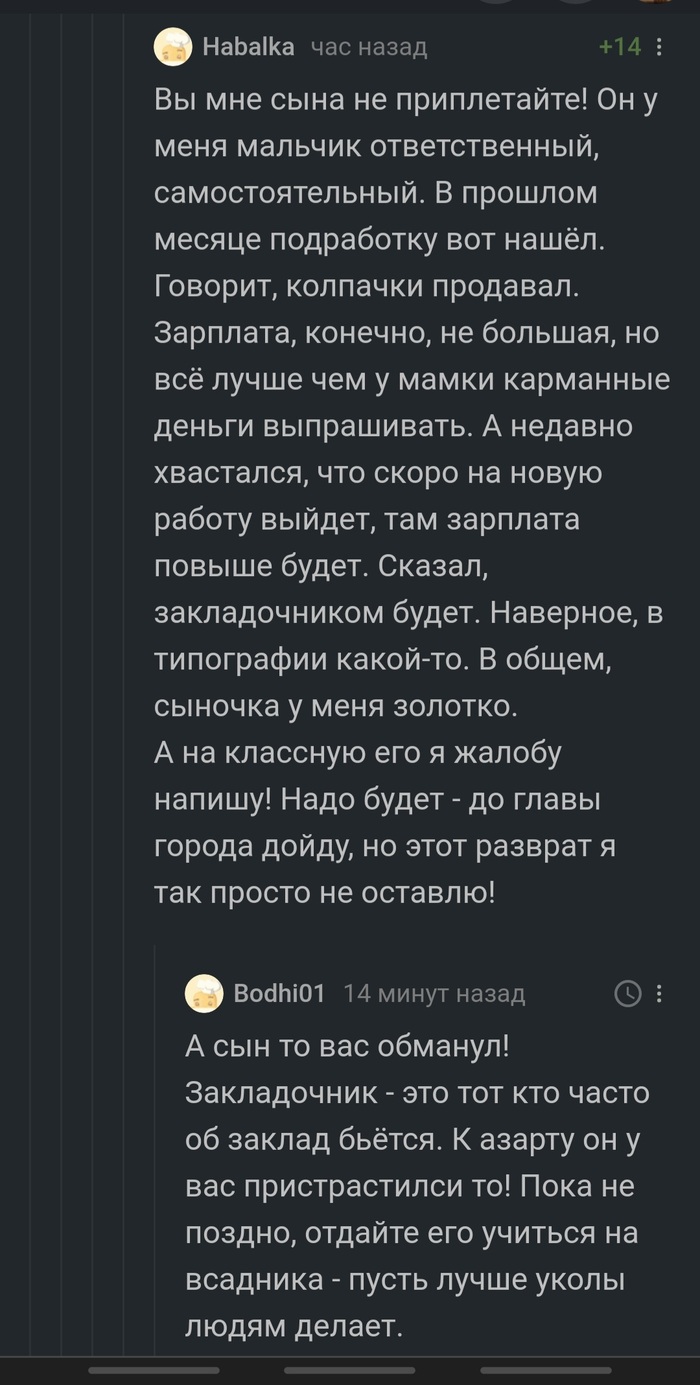Open the Habalka username profile link
The height and width of the screenshot is (1385, 700).
(248, 47)
